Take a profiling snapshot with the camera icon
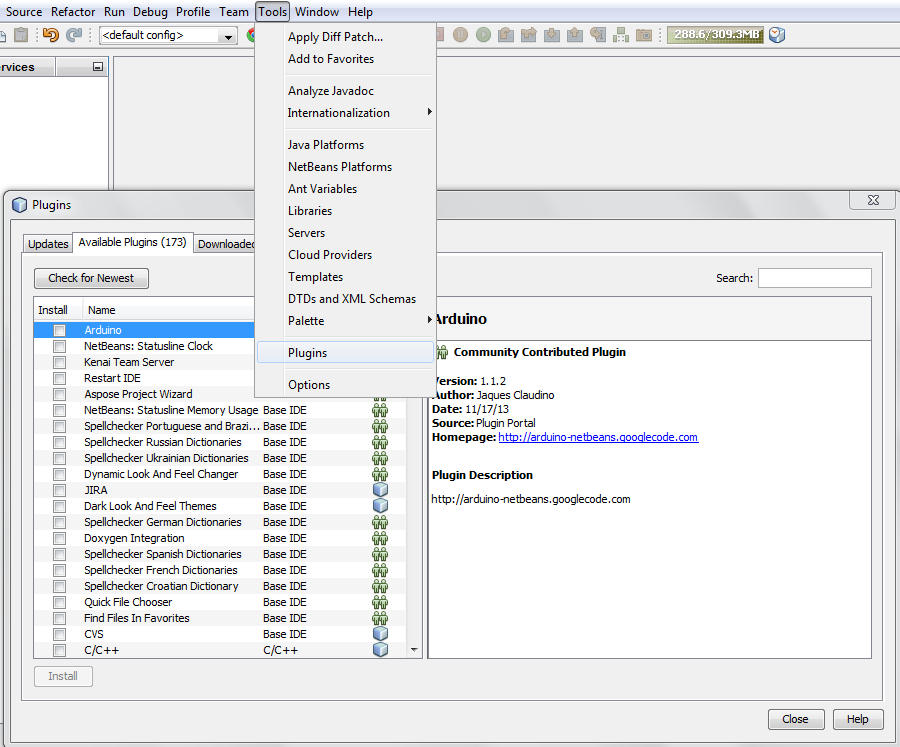Viewport: 900px width, 747px height. click(x=644, y=35)
